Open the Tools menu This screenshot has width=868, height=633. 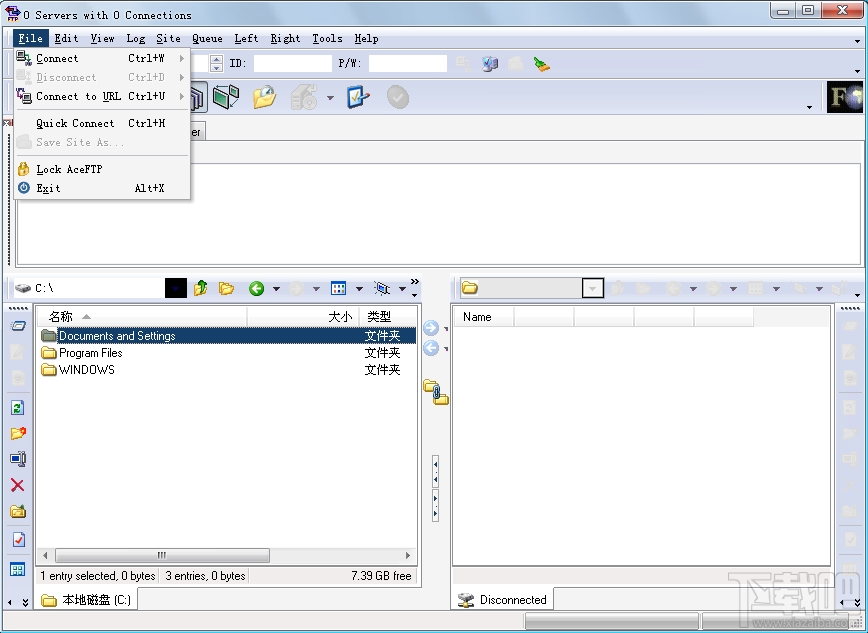pyautogui.click(x=327, y=38)
